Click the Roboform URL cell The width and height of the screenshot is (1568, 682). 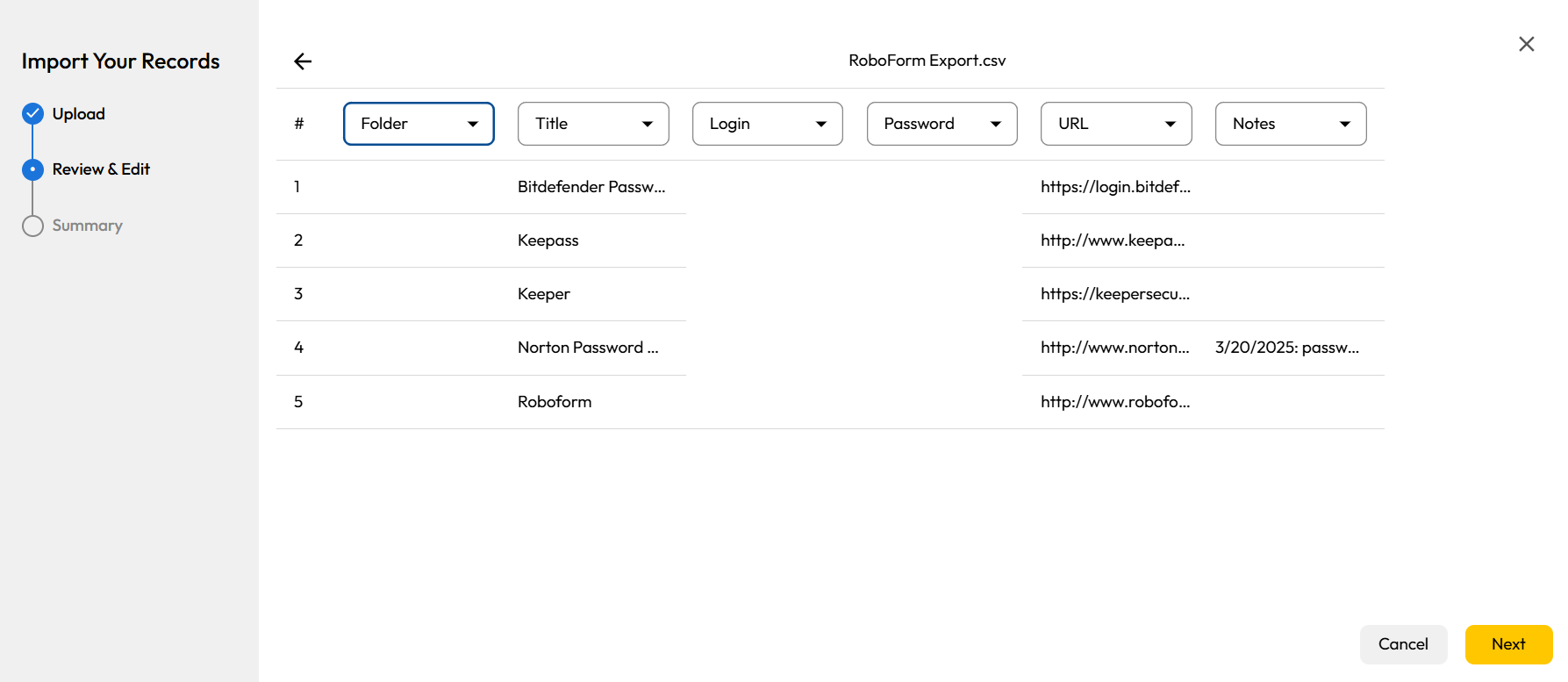[x=1114, y=402]
